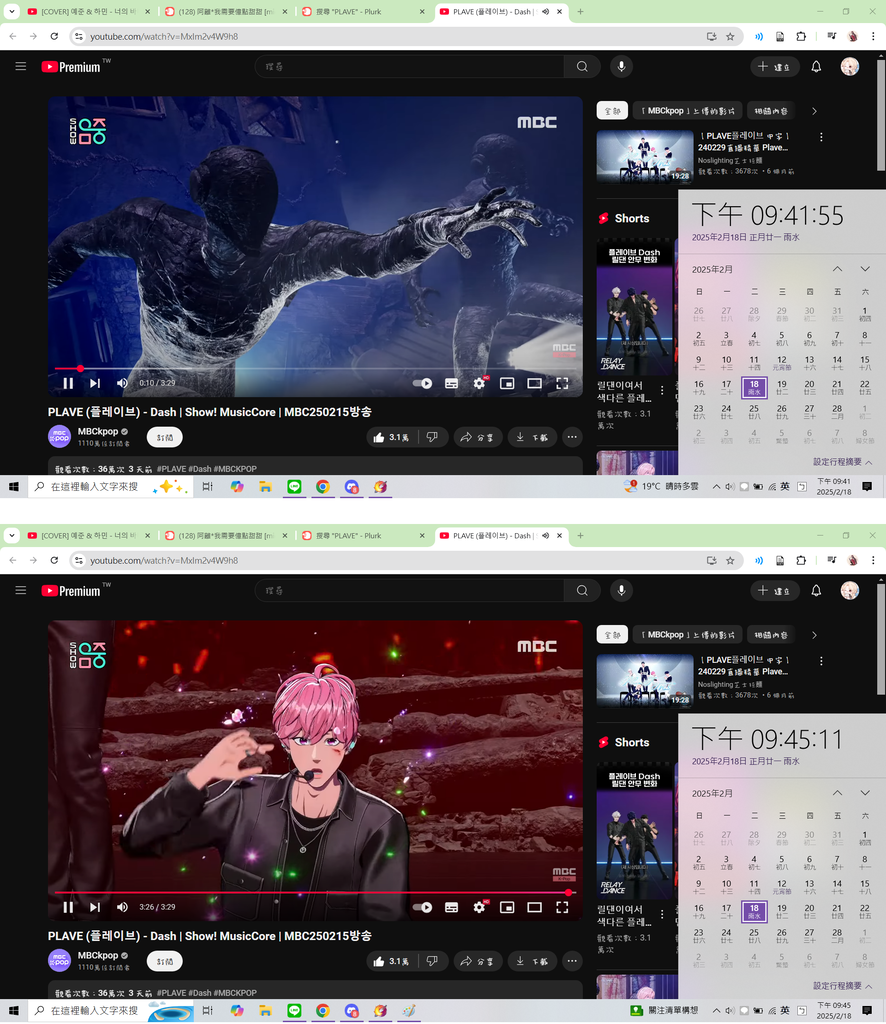Screen dimensions: 886x1024
Task: Like the video in the lower screenshot
Action: point(391,961)
